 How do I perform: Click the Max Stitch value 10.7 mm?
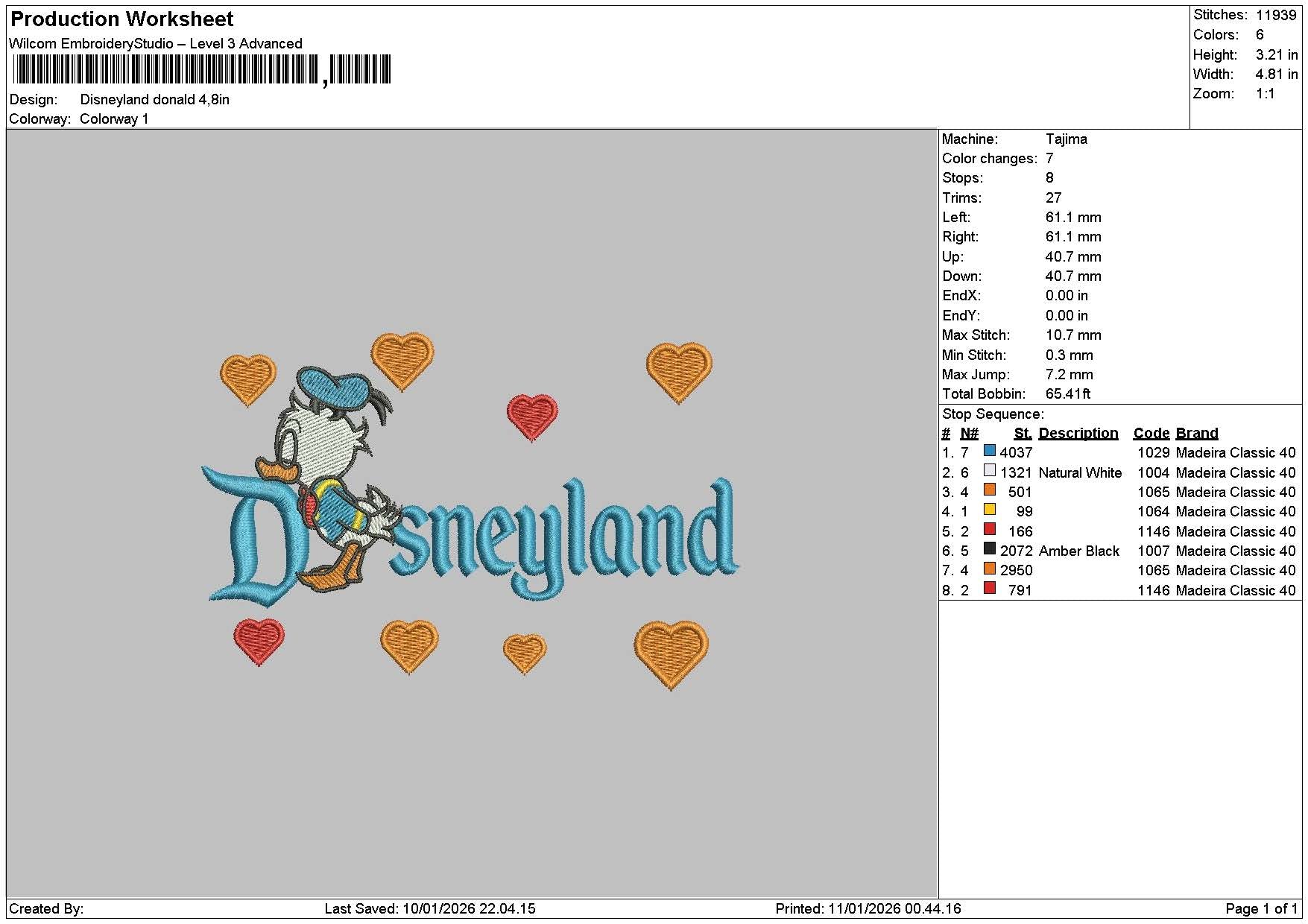(1073, 335)
